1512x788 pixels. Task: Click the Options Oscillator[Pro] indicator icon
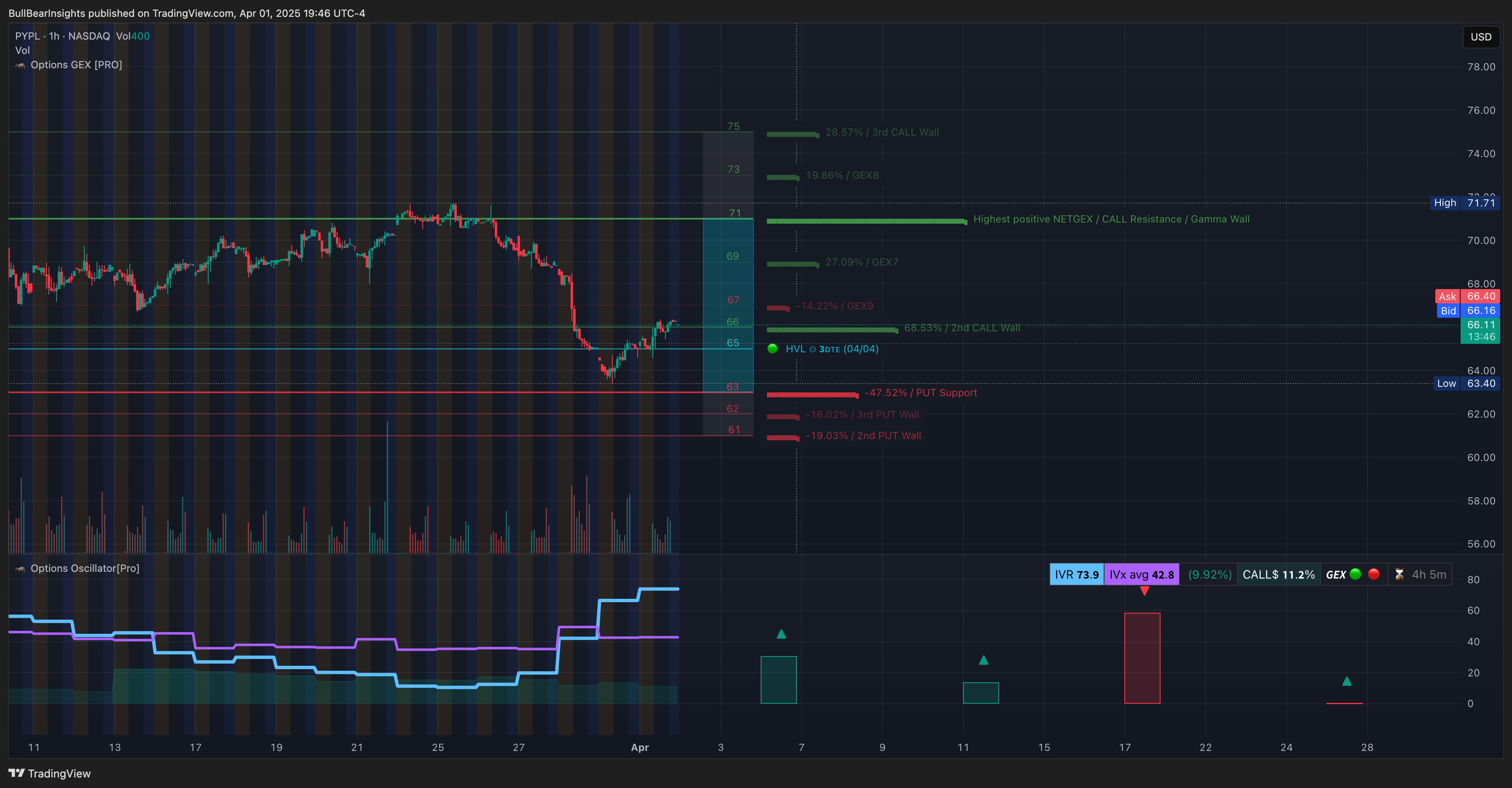[21, 568]
